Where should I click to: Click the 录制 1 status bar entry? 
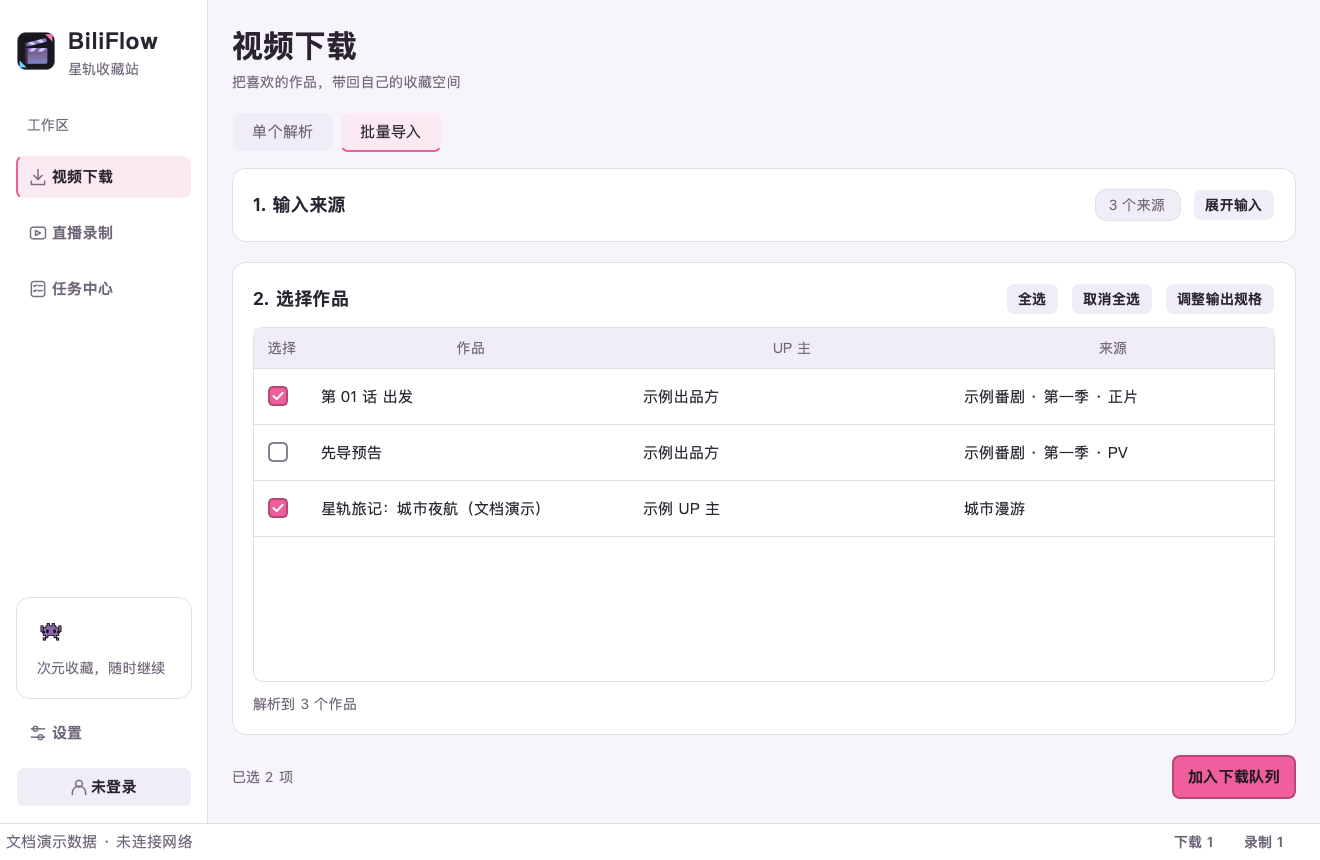[x=1264, y=842]
